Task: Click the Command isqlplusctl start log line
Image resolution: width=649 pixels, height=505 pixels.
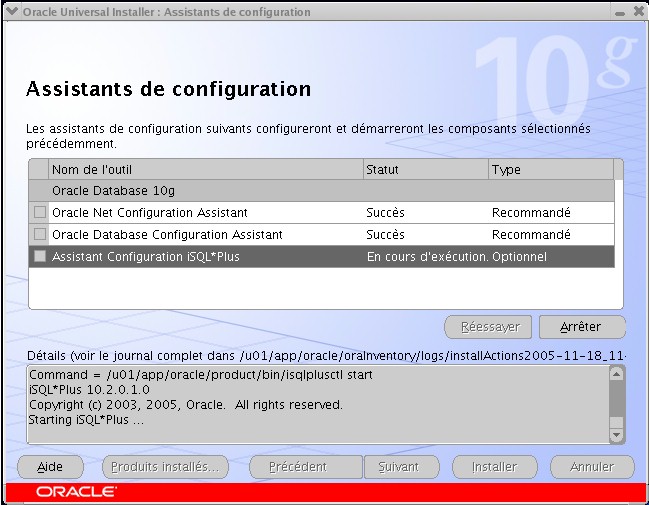Action: coord(201,375)
